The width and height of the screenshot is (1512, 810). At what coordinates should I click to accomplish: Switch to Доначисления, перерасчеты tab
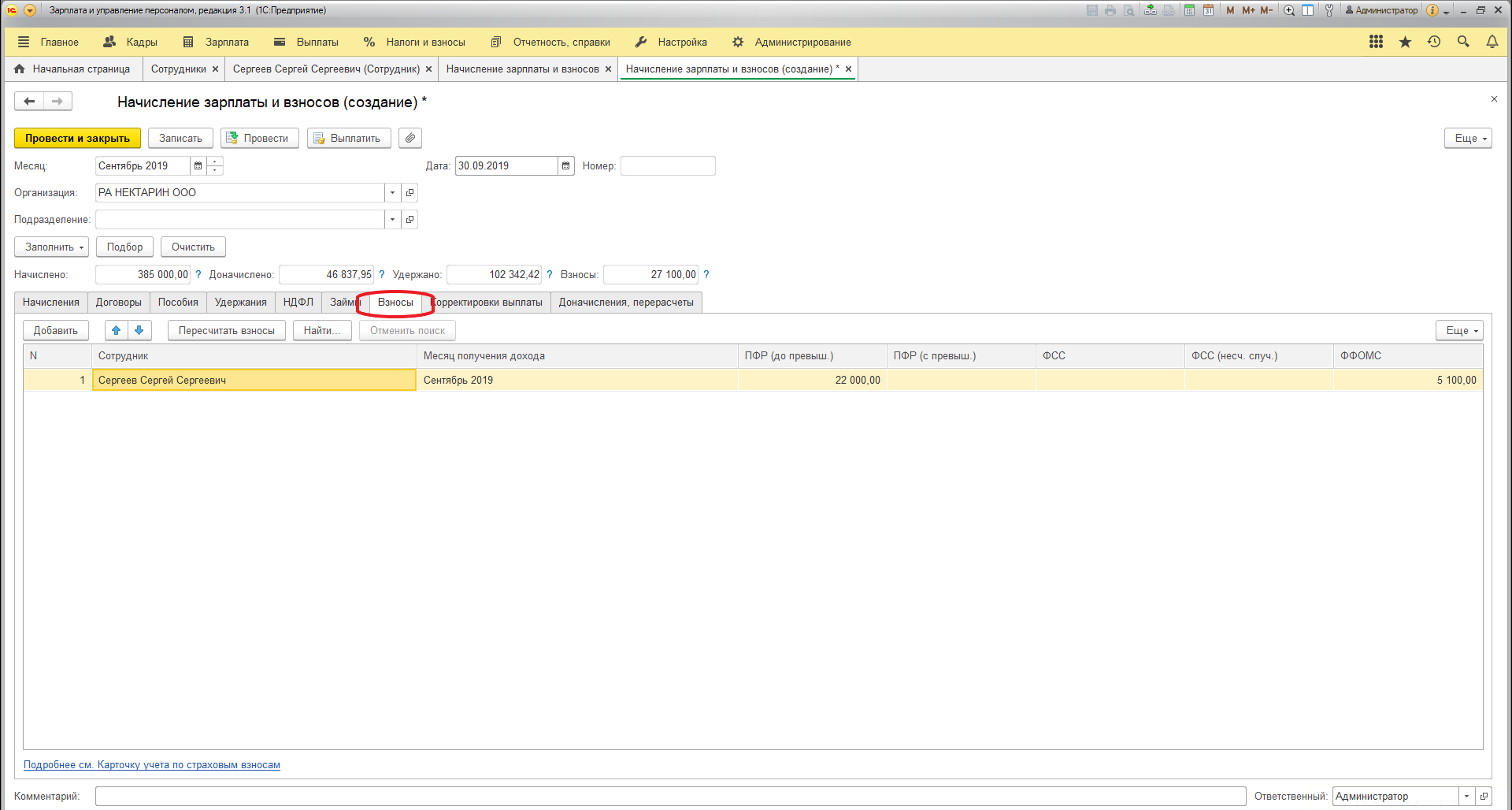[x=626, y=303]
